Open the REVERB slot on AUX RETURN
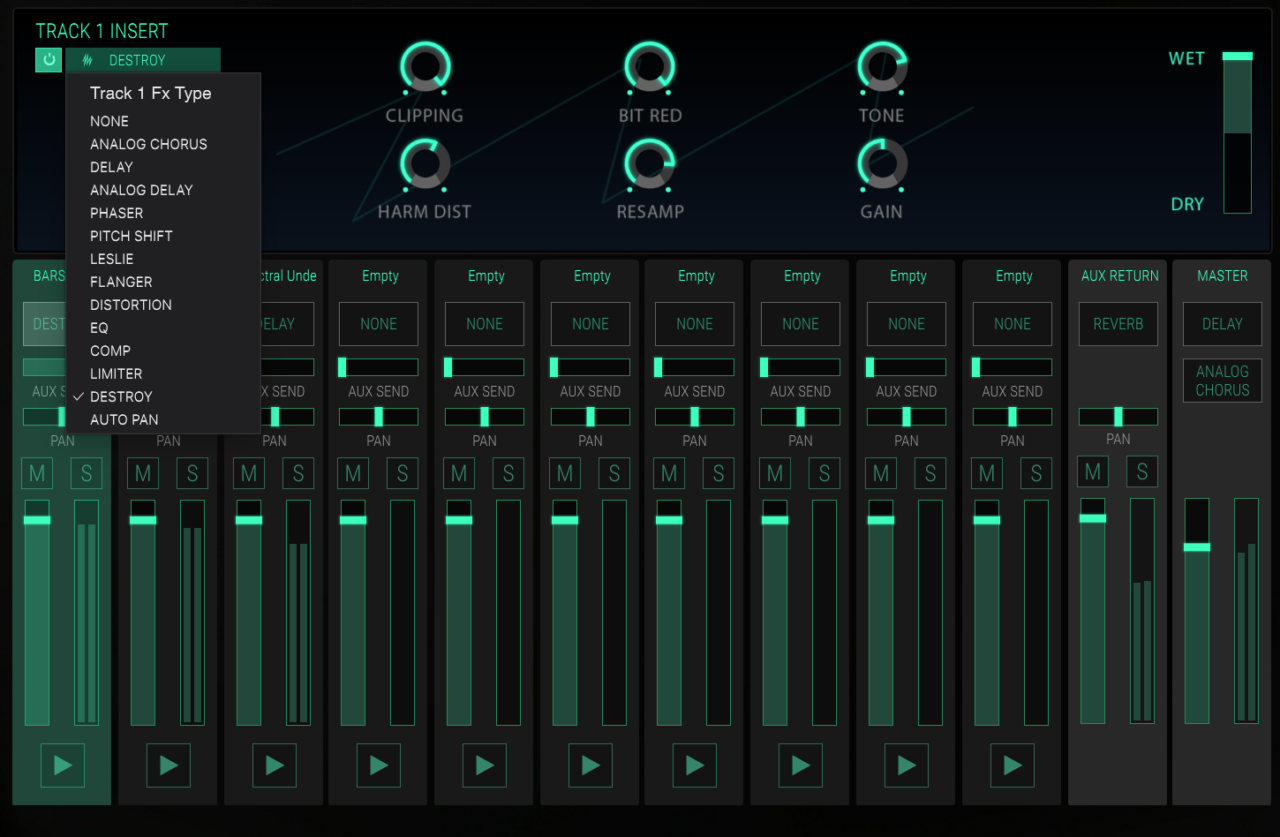The height and width of the screenshot is (837, 1280). (1118, 324)
